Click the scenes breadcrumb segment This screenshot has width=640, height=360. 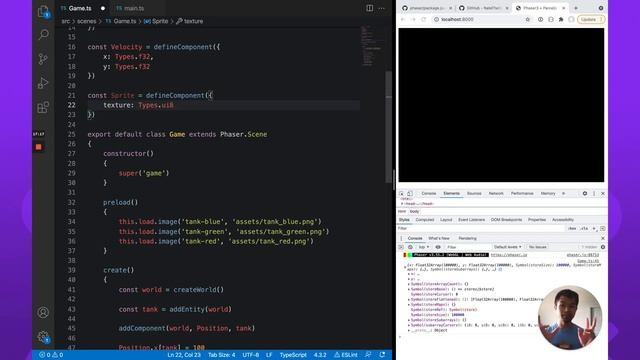[87, 21]
